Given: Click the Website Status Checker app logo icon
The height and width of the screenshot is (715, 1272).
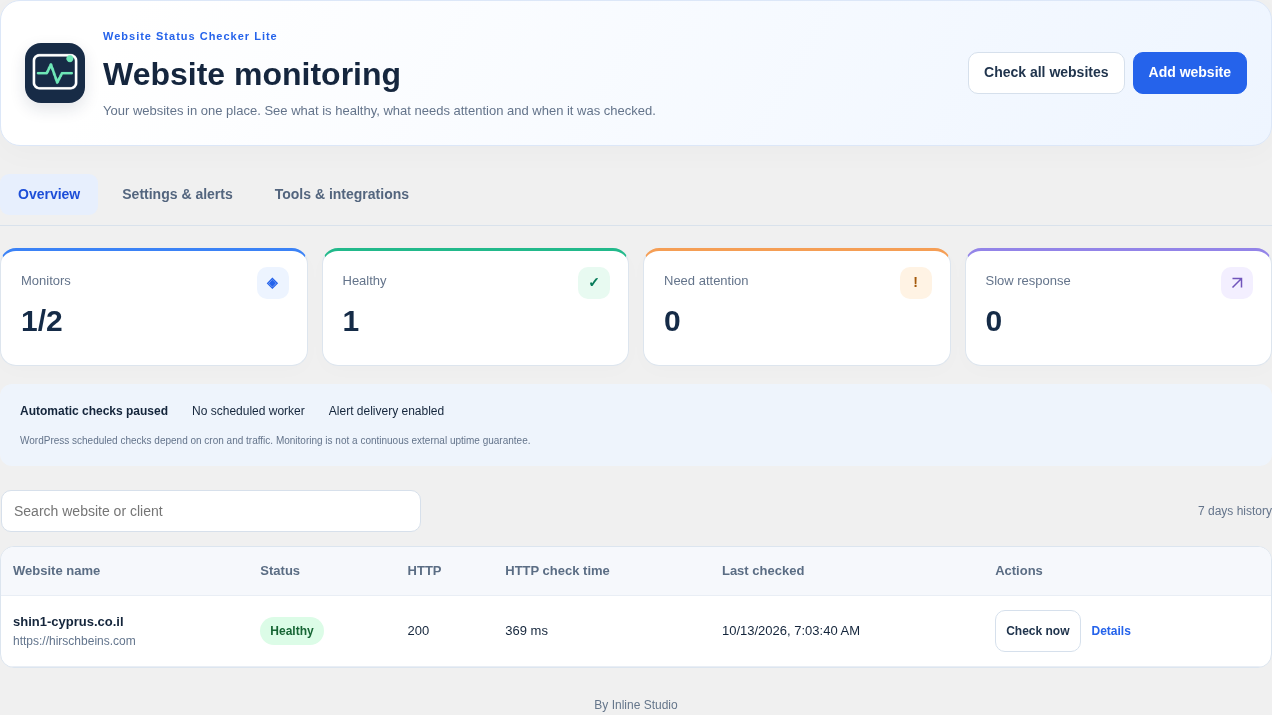Looking at the screenshot, I should click(x=55, y=73).
